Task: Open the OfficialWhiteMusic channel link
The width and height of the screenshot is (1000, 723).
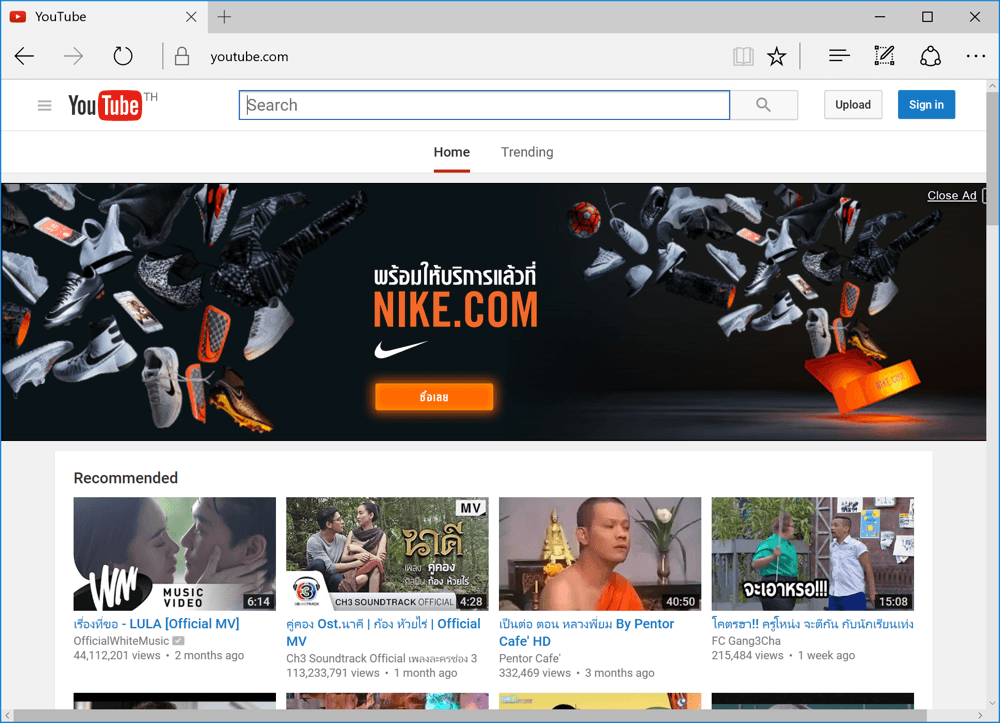Action: [x=121, y=641]
